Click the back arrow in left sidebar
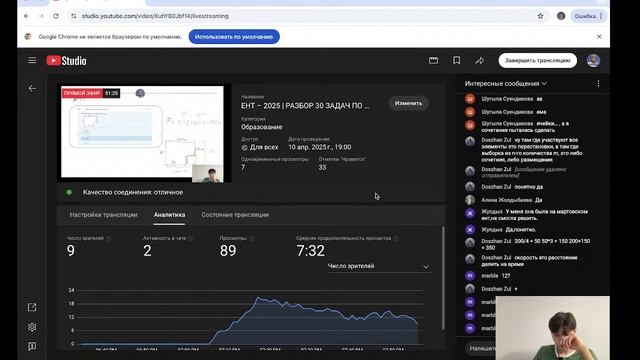This screenshot has height=360, width=640. (32, 88)
